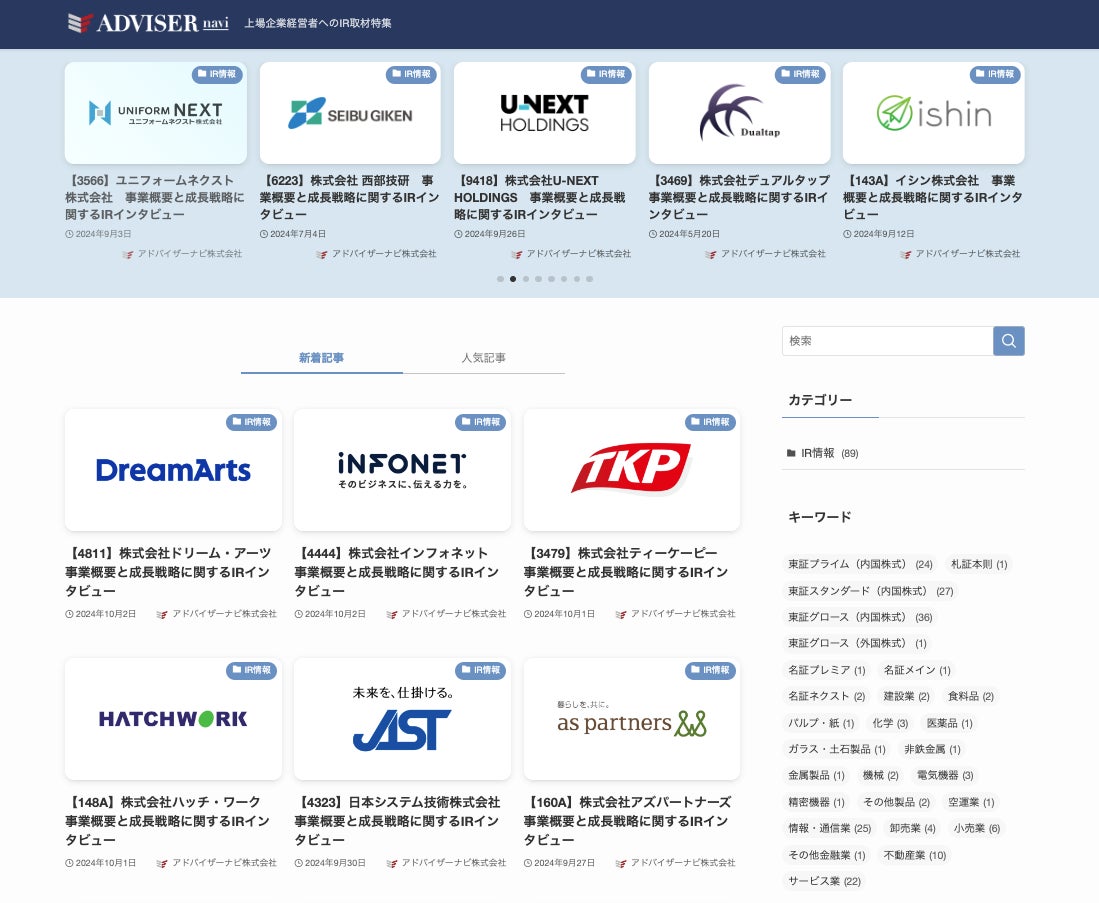Image resolution: width=1099 pixels, height=903 pixels.
Task: Click IR情報 tag on INFONET card
Action: click(x=481, y=422)
